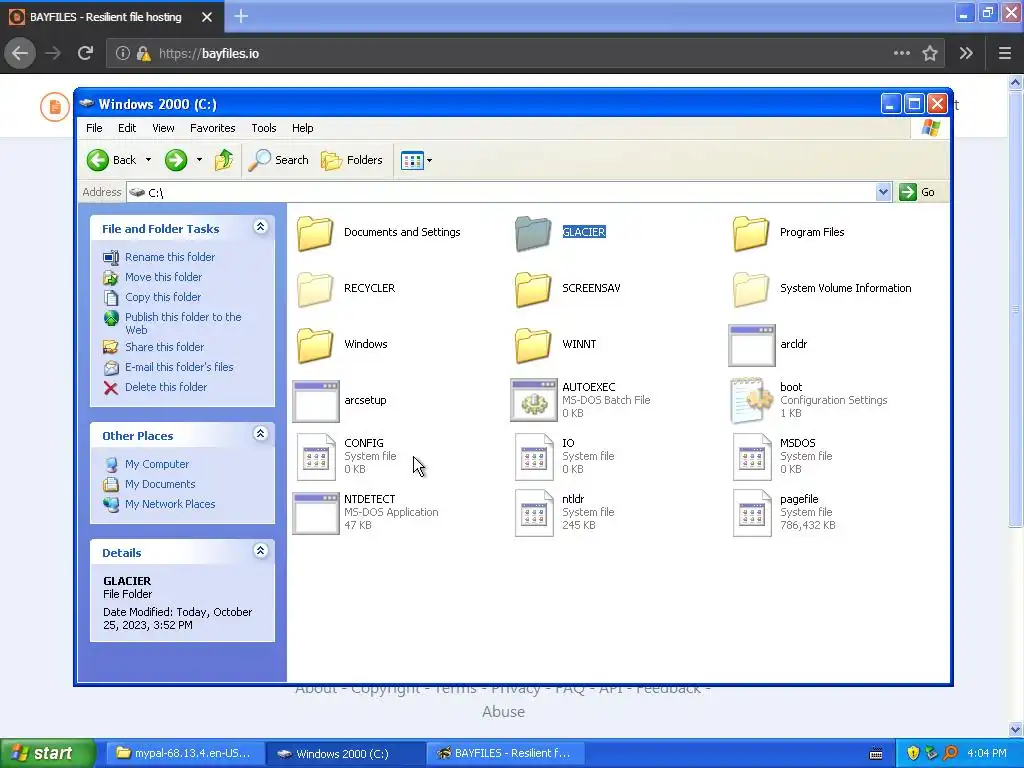Screen dimensions: 1024x768
Task: Open the Documents and Settings folder icon
Action: 315,233
